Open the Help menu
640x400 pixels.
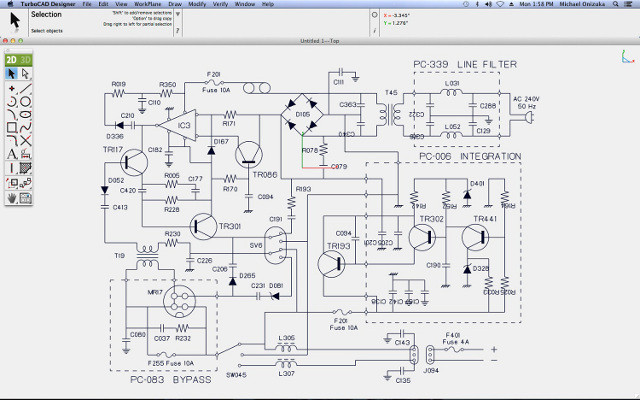[x=268, y=4]
